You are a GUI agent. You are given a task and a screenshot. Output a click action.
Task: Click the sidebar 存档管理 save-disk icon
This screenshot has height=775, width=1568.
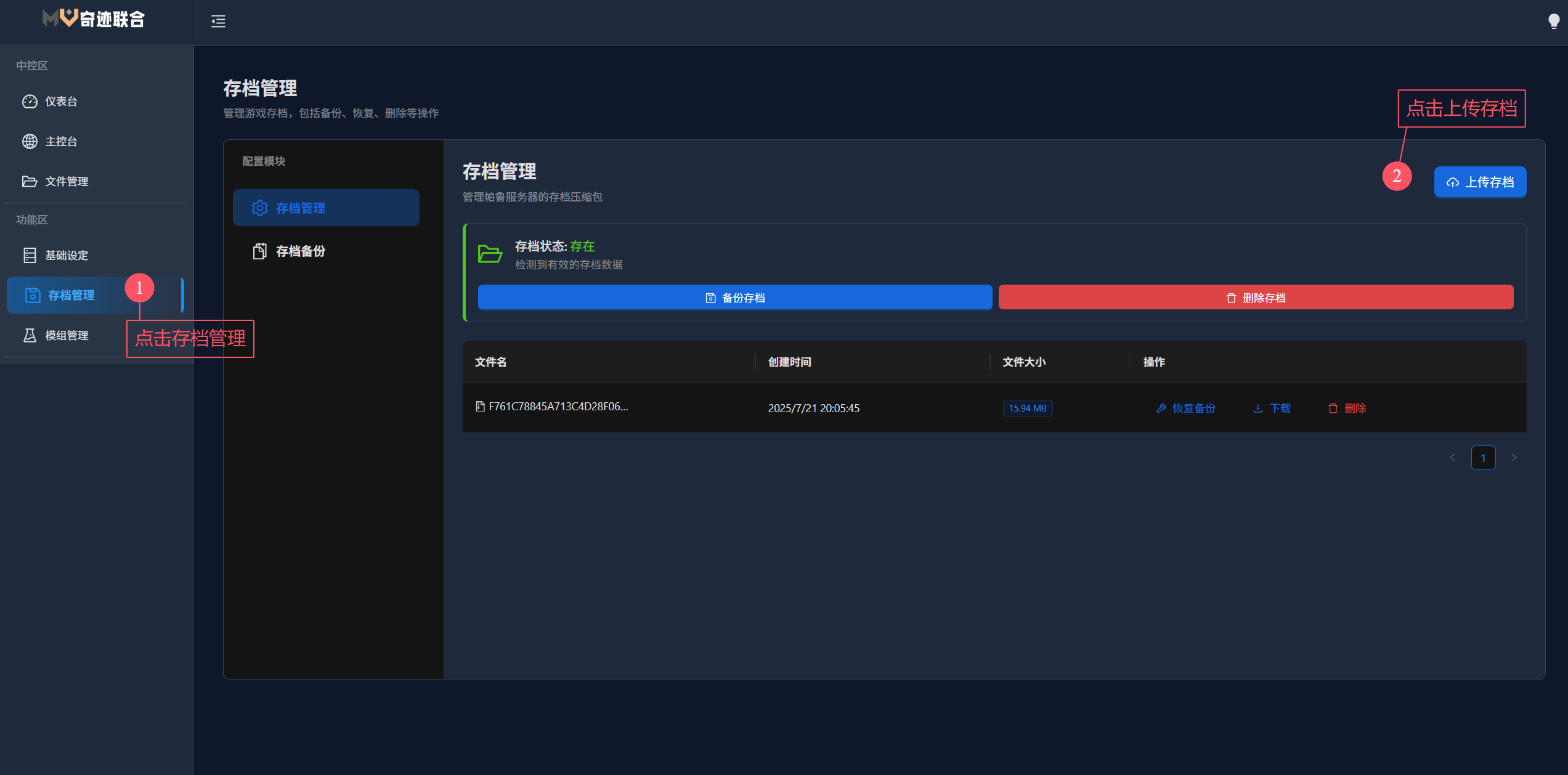pos(33,296)
